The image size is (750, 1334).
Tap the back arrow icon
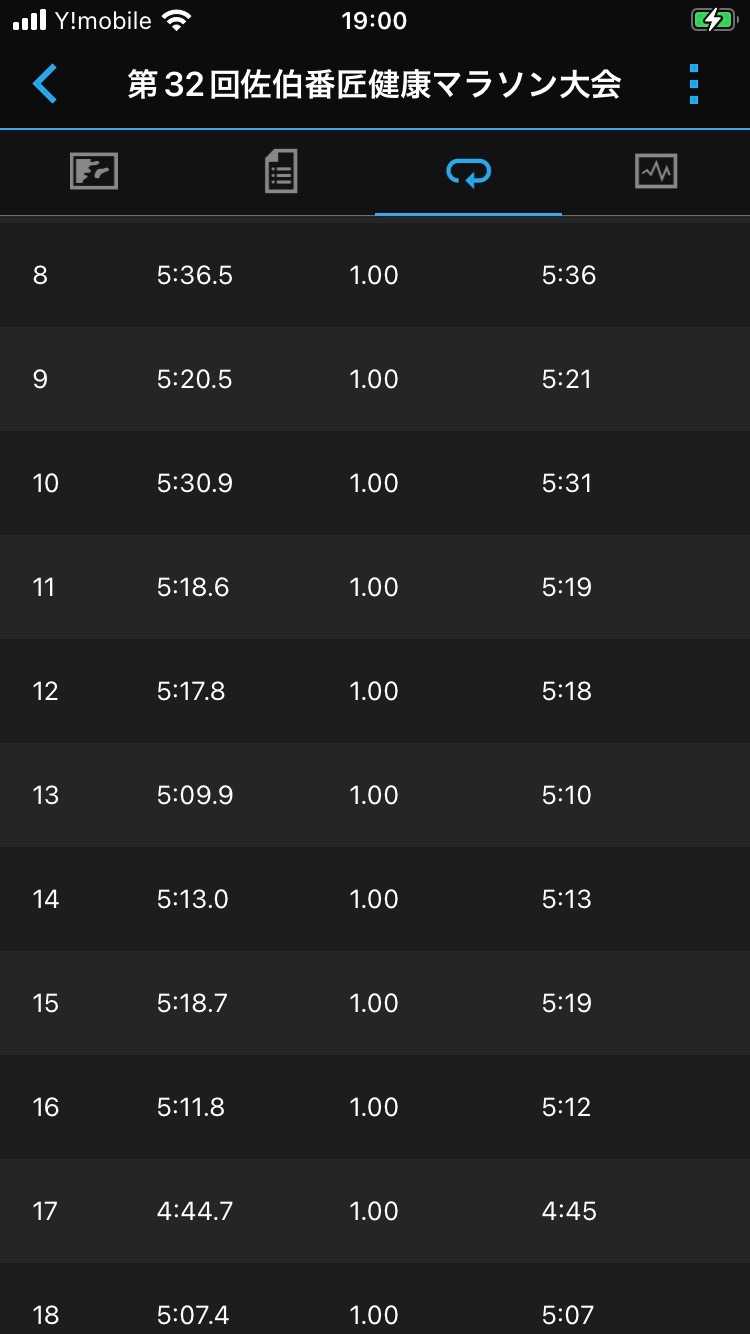coord(45,84)
